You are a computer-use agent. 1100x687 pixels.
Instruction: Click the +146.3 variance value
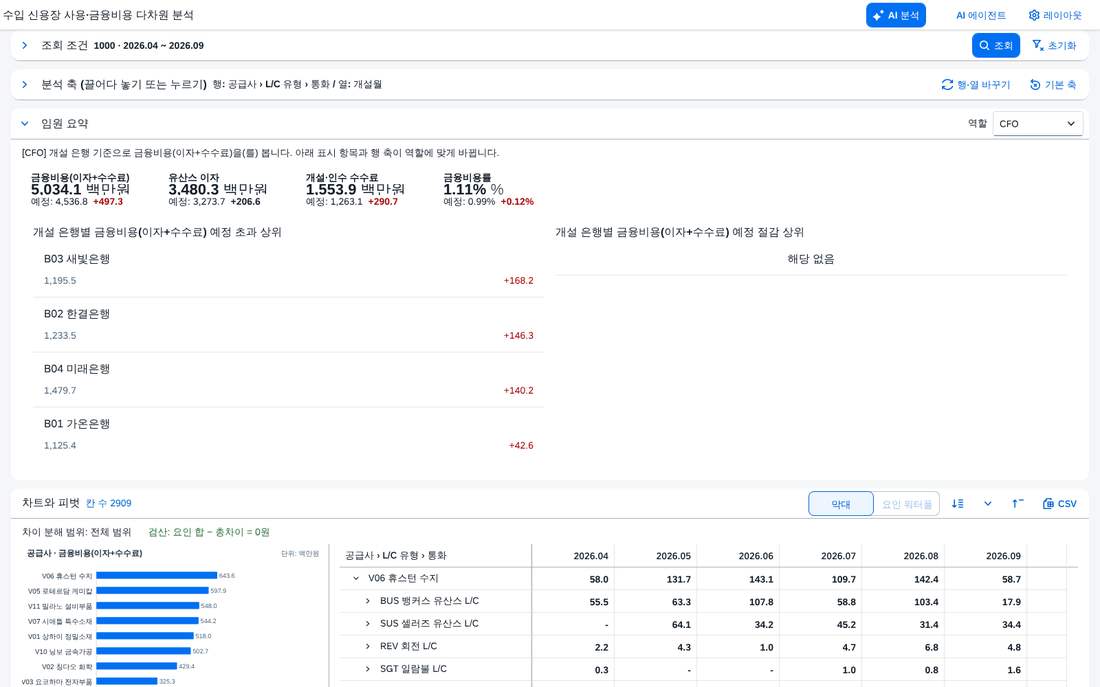coord(518,335)
